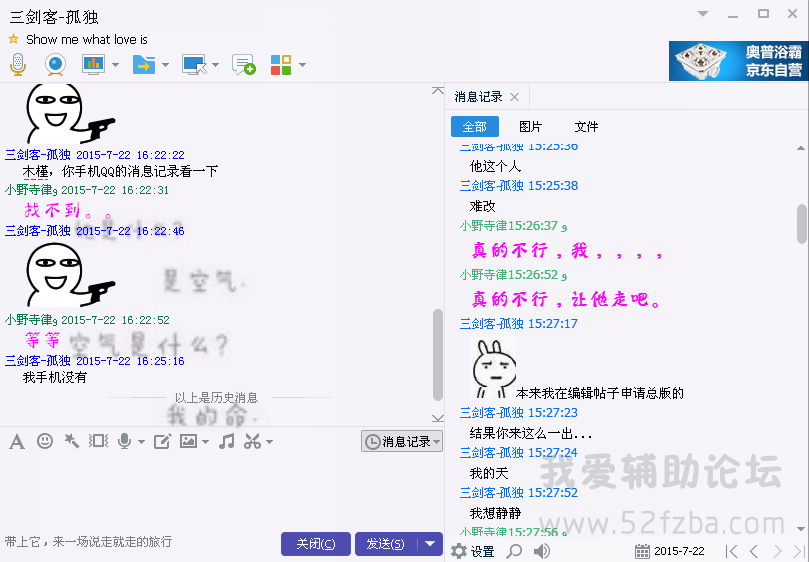This screenshot has height=562, width=809.
Task: Toggle sound with the speaker icon
Action: pyautogui.click(x=541, y=551)
